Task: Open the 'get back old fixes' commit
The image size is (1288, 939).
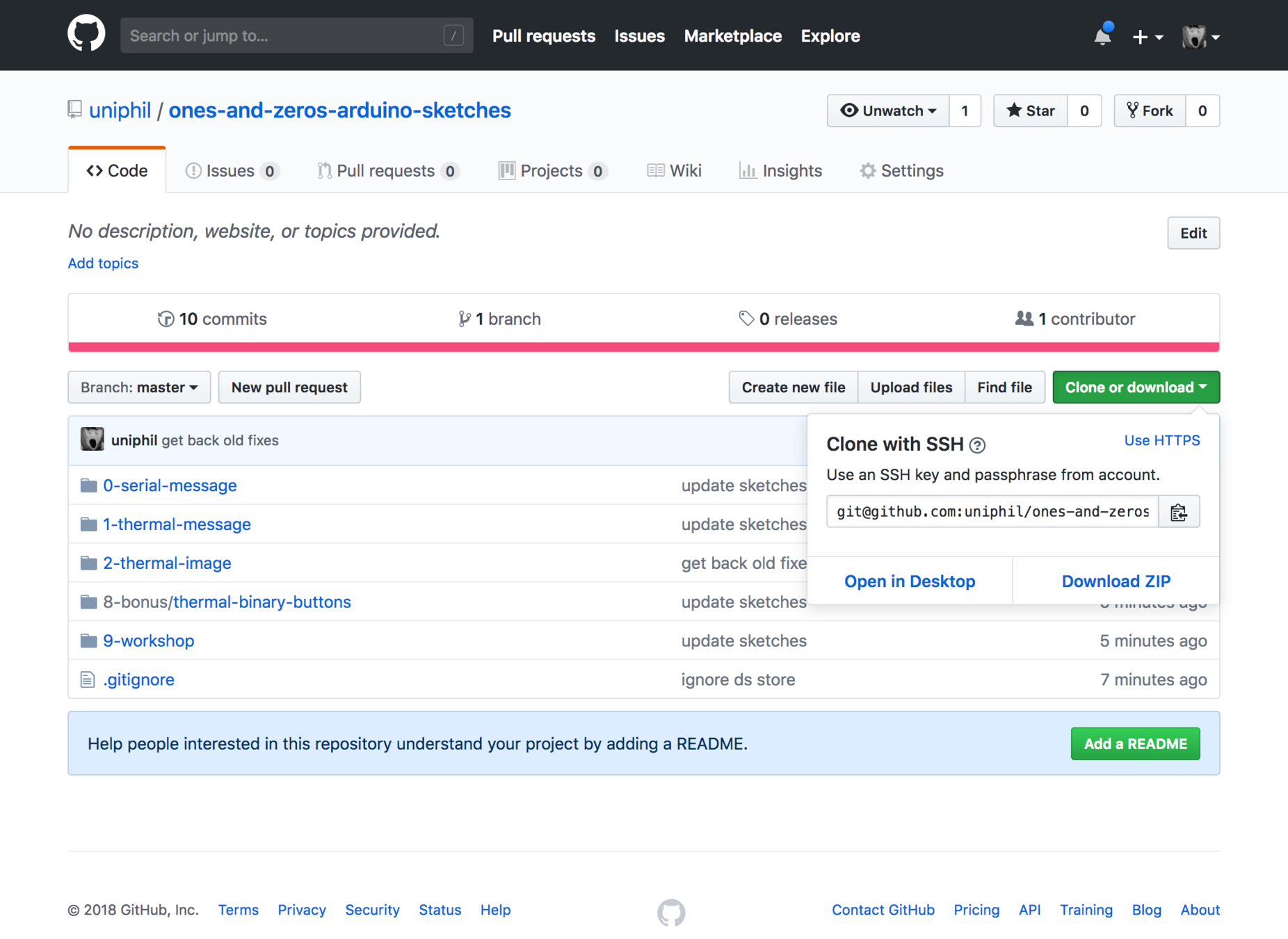Action: 220,440
